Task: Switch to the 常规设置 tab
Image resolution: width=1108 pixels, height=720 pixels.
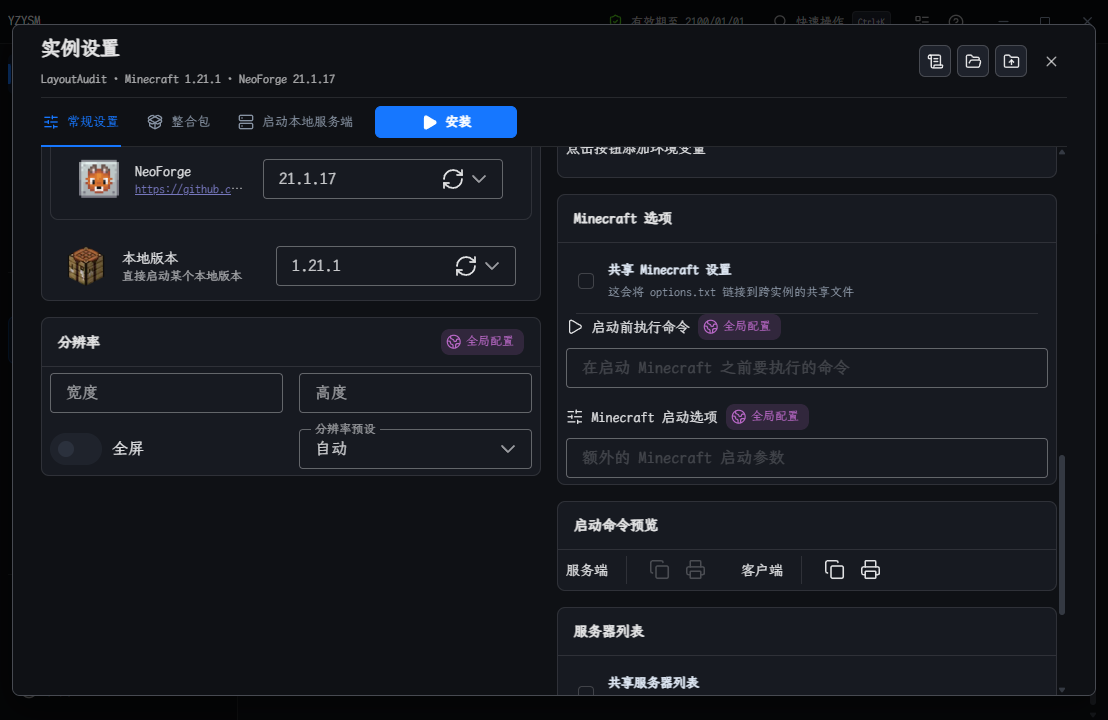Action: click(x=81, y=122)
